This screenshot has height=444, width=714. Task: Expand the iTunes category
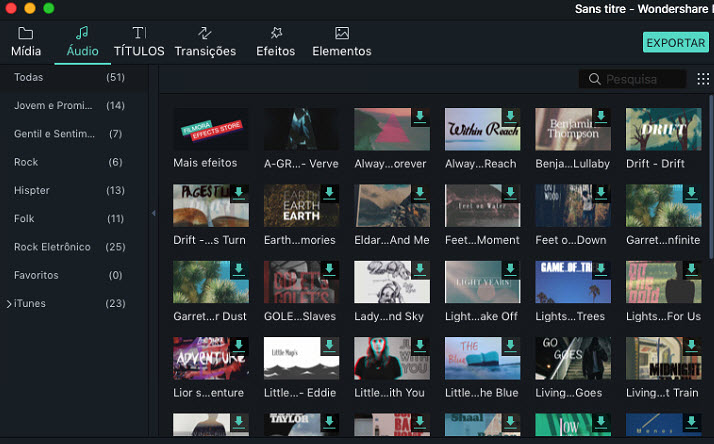coord(9,304)
